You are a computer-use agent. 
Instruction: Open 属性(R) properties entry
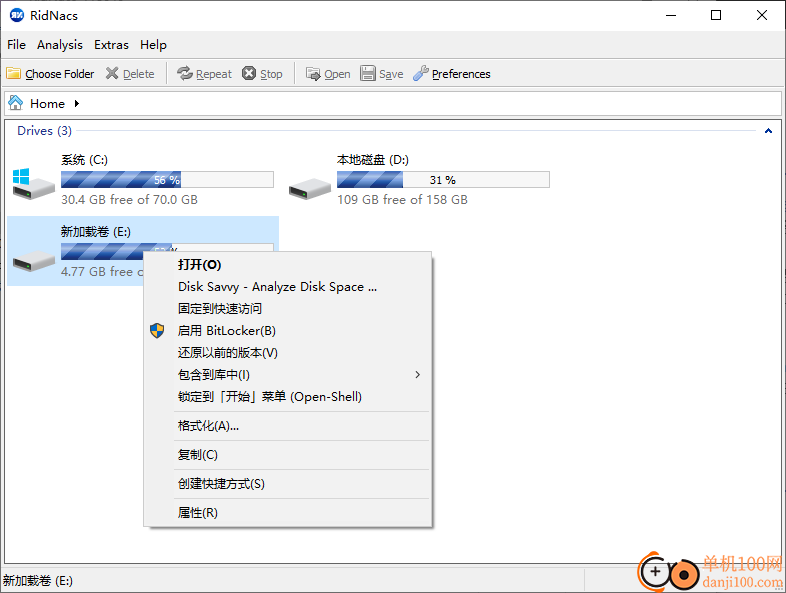pyautogui.click(x=288, y=513)
